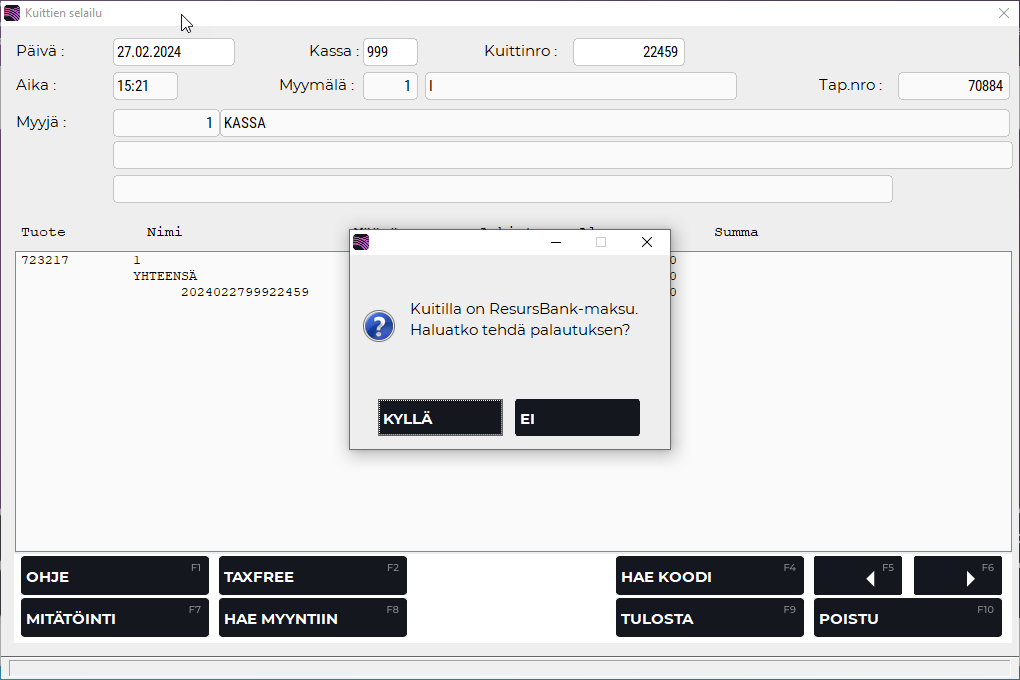Confirm refund with KYLLÄ button
This screenshot has height=680, width=1020.
tap(440, 418)
